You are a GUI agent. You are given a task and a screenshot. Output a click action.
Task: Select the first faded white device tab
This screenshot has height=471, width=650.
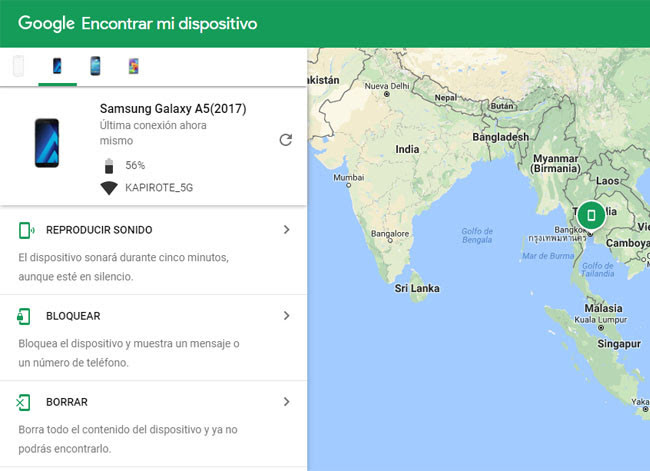tap(19, 67)
